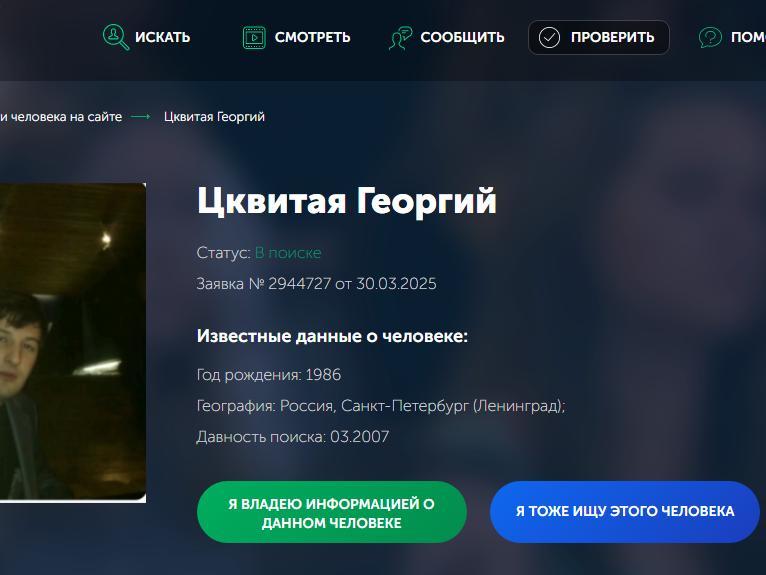766x575 pixels.
Task: Click the video film icon by СМОТРЕТЬ
Action: (x=254, y=38)
